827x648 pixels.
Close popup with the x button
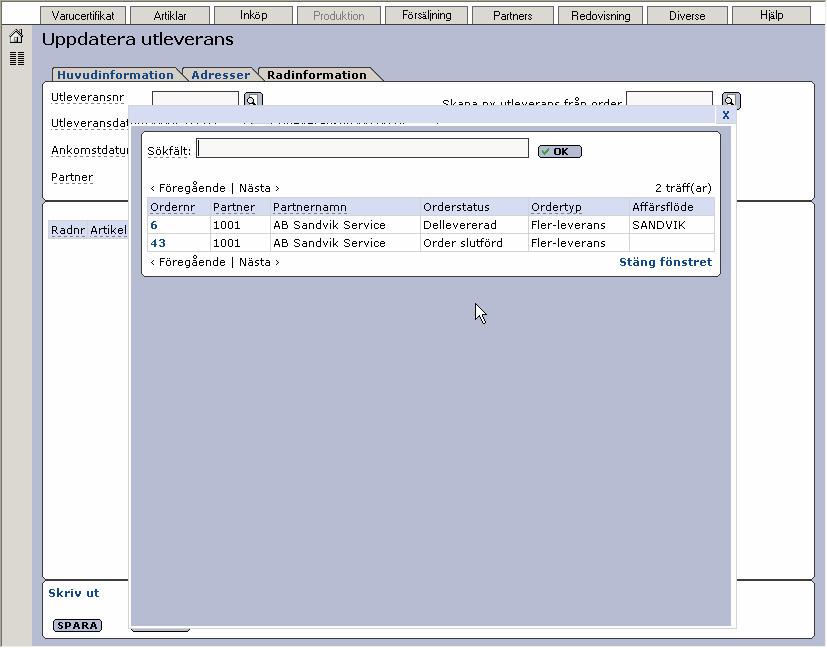(726, 115)
